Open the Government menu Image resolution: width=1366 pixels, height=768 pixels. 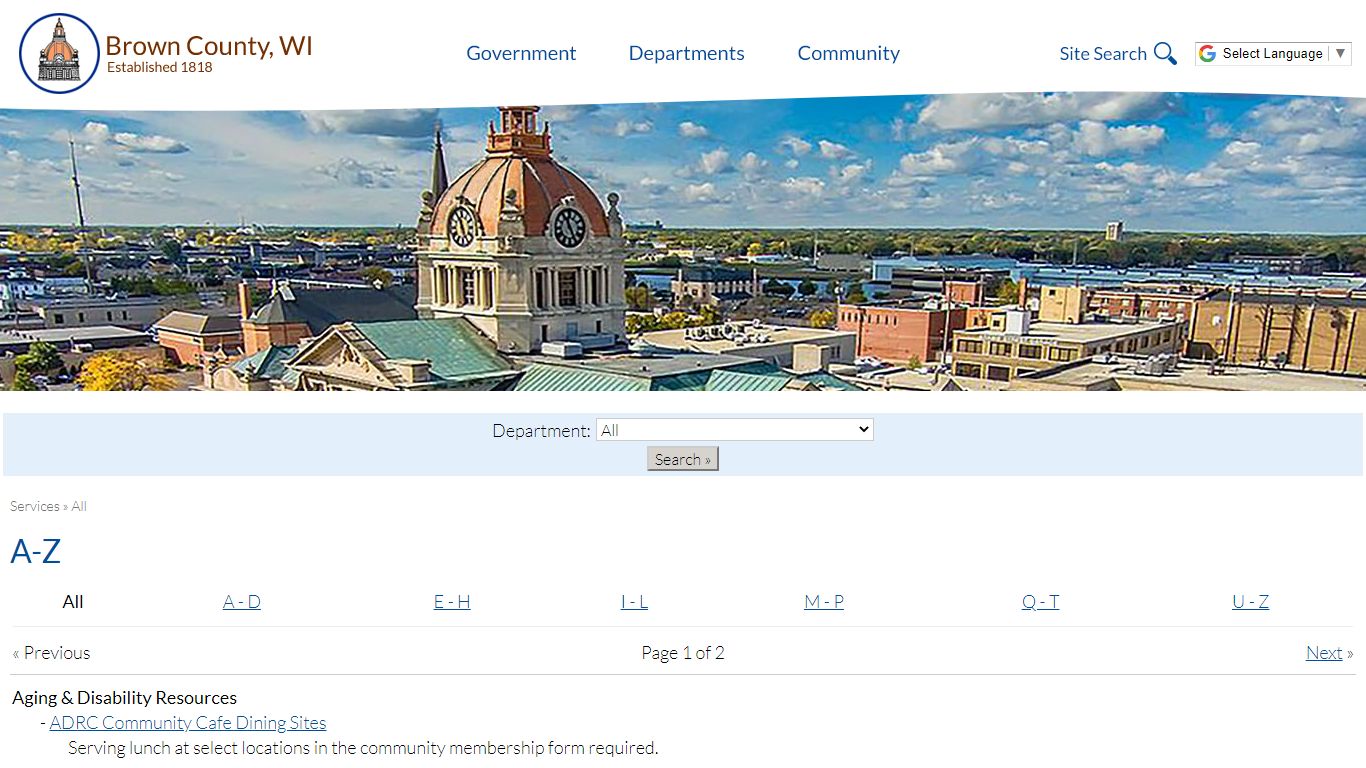521,54
